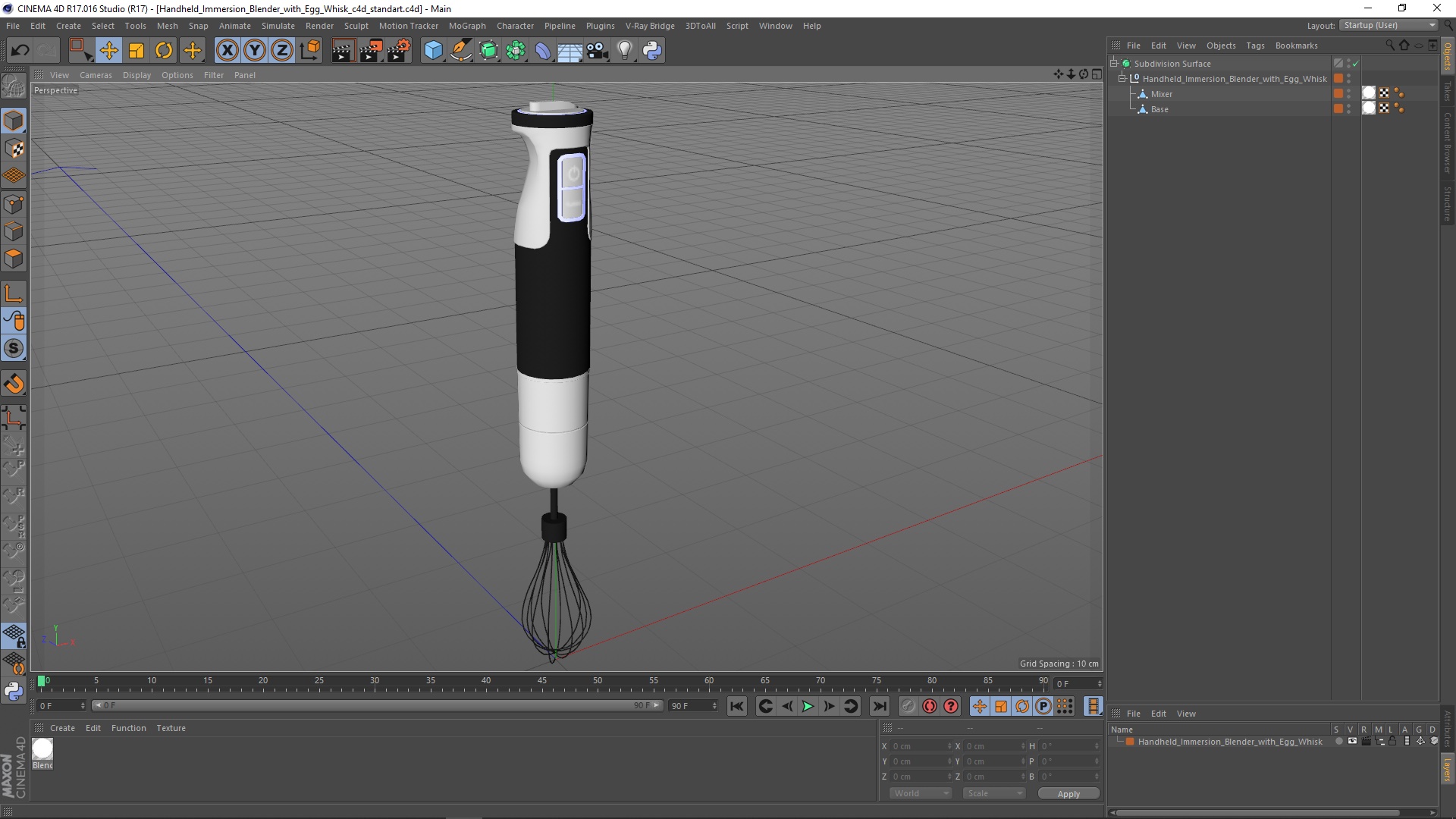Viewport: 1456px width, 819px height.
Task: Click Render View clapperboard icon
Action: (x=343, y=51)
